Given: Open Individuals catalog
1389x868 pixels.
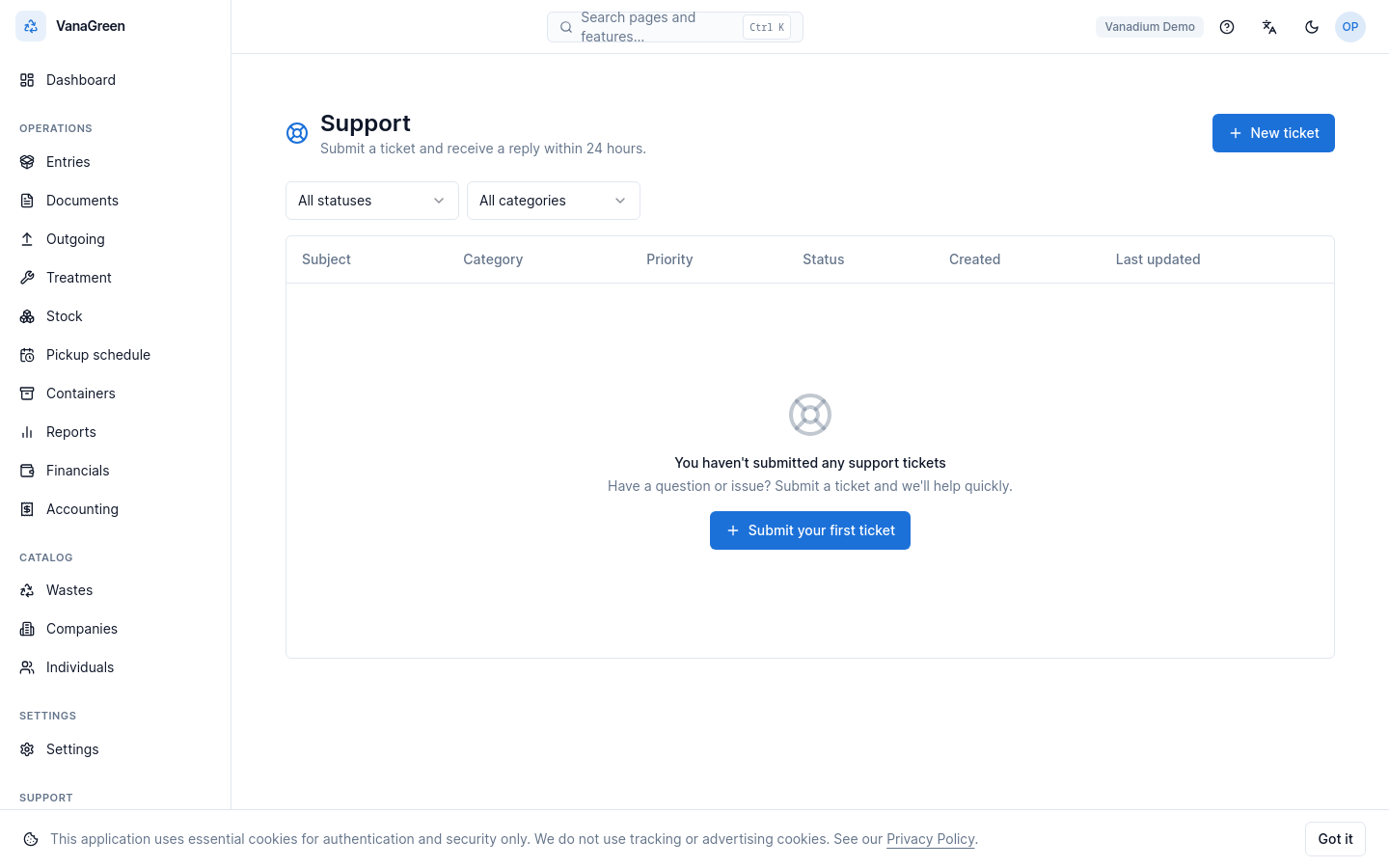Looking at the screenshot, I should 116,667.
